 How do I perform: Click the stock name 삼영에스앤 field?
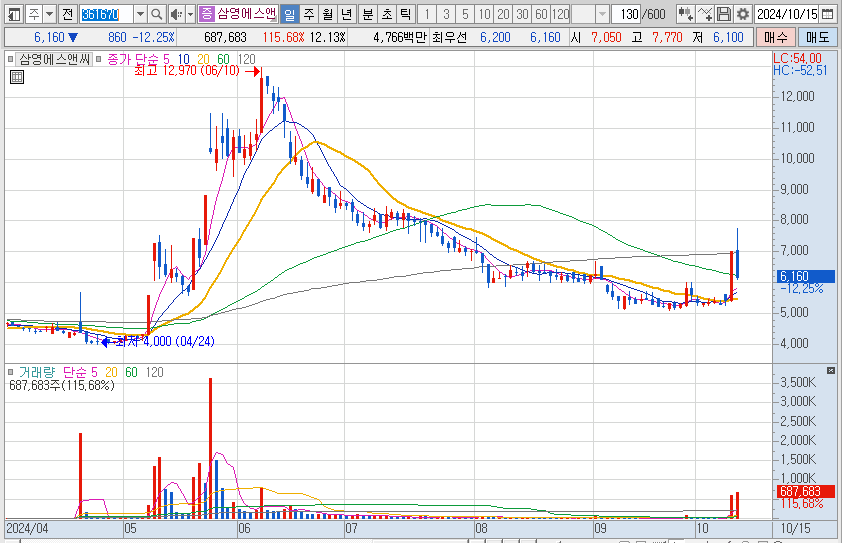(x=246, y=14)
